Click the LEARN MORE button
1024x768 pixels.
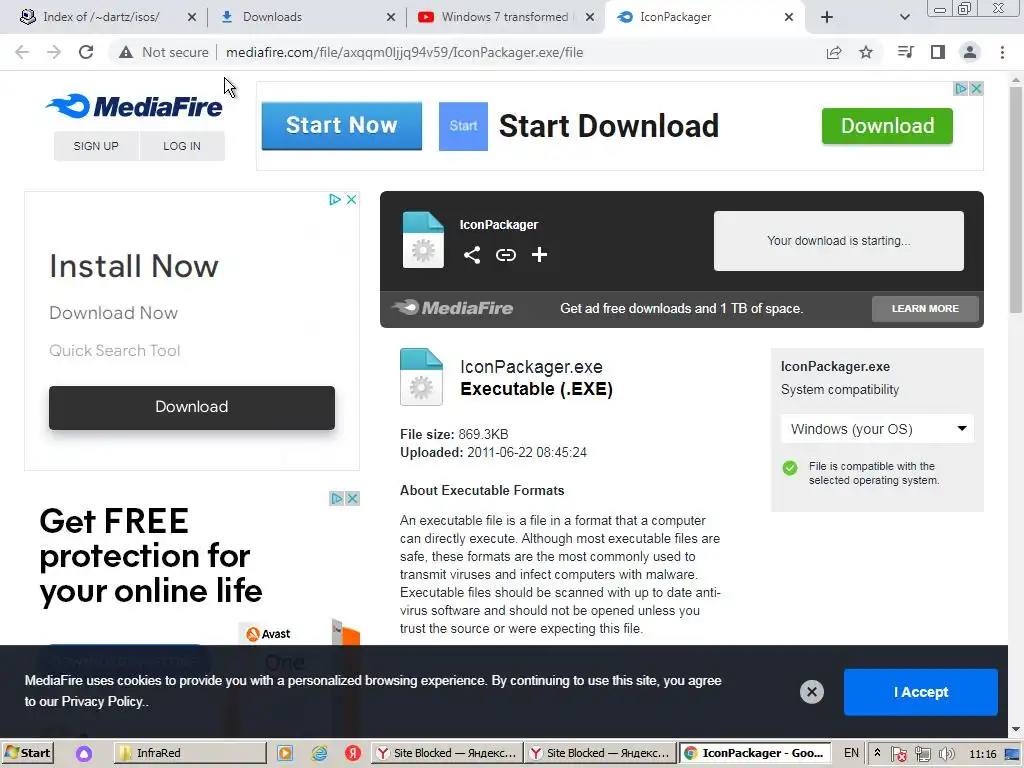pyautogui.click(x=925, y=308)
